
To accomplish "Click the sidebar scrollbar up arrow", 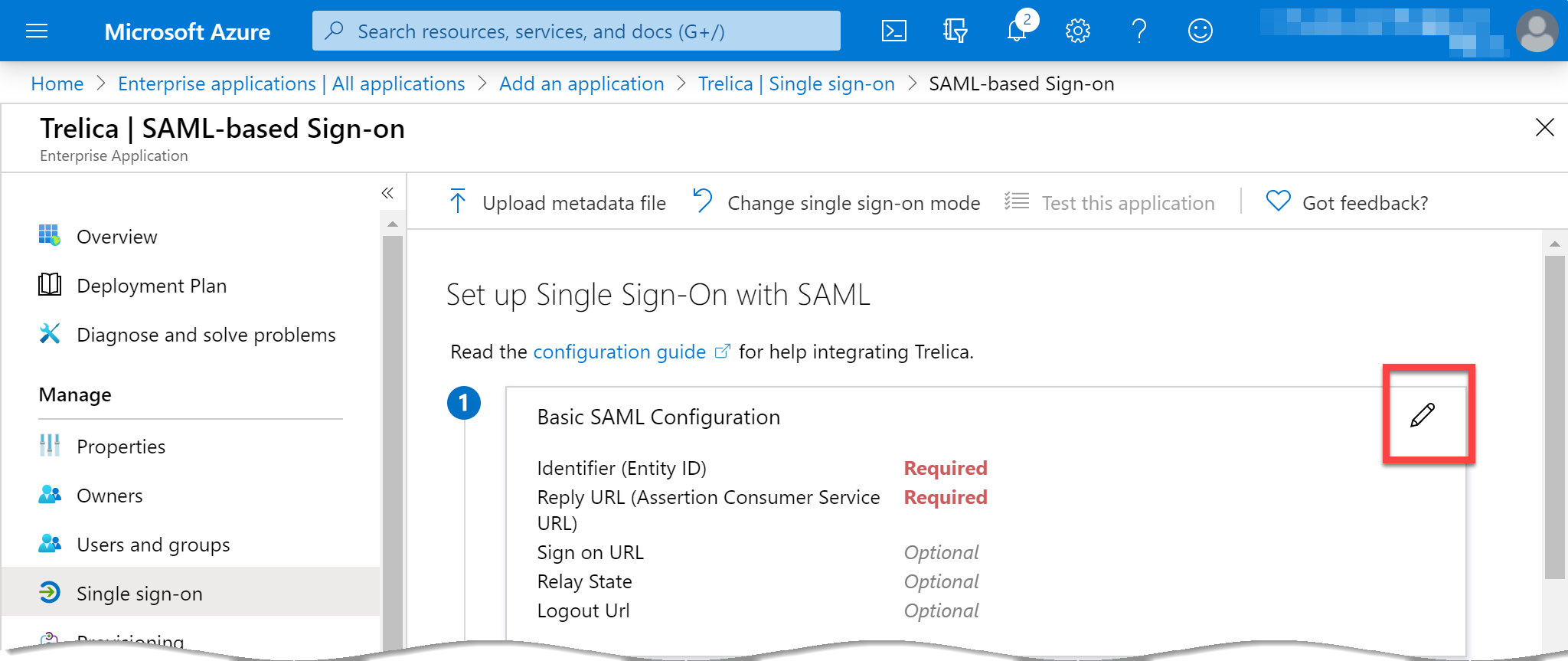I will (x=392, y=224).
